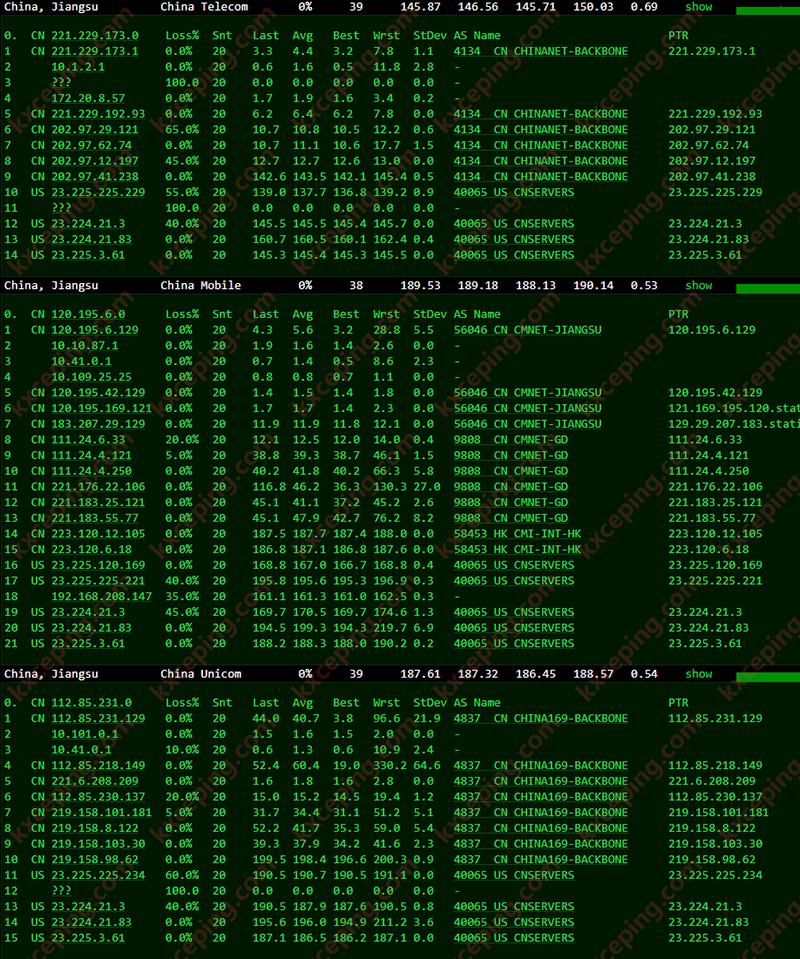Select the 0.69 deviation value
Image resolution: width=800 pixels, height=959 pixels.
tap(644, 7)
